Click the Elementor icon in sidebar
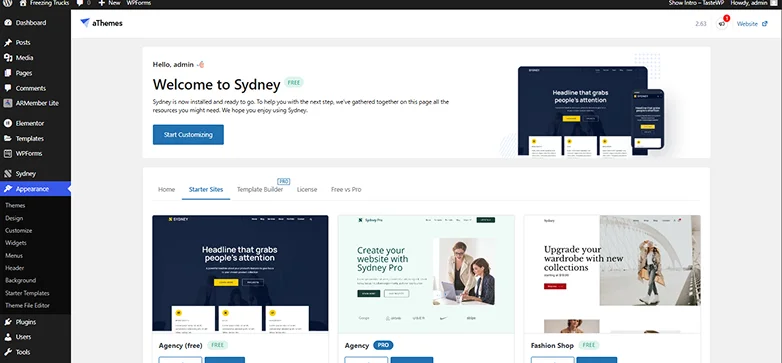This screenshot has height=363, width=782. point(8,123)
